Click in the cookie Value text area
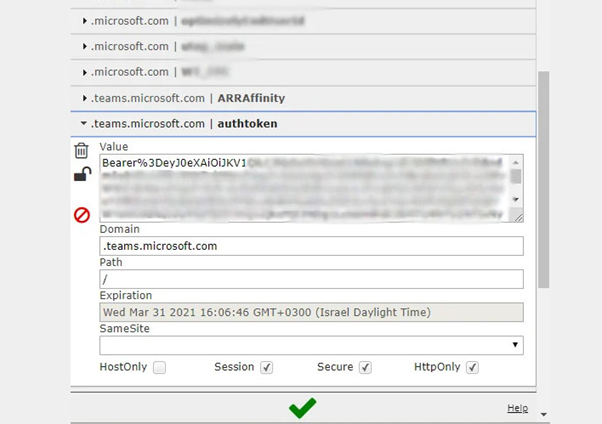This screenshot has height=424, width=602. click(x=300, y=188)
